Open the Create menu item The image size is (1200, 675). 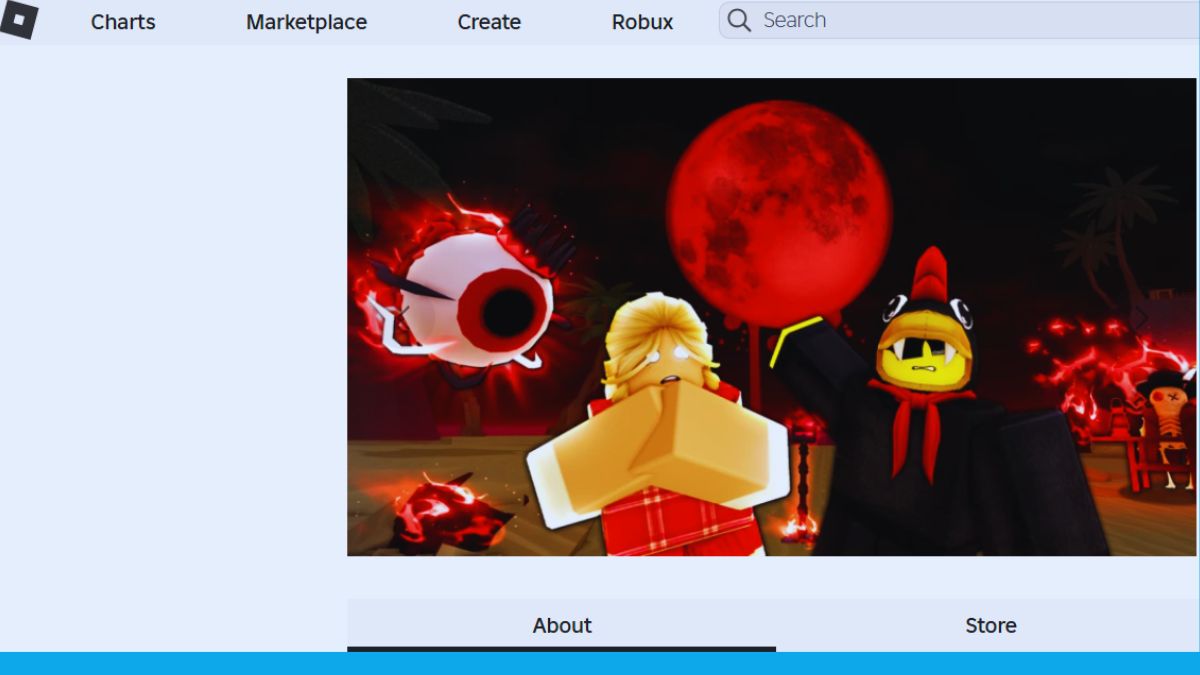(489, 22)
